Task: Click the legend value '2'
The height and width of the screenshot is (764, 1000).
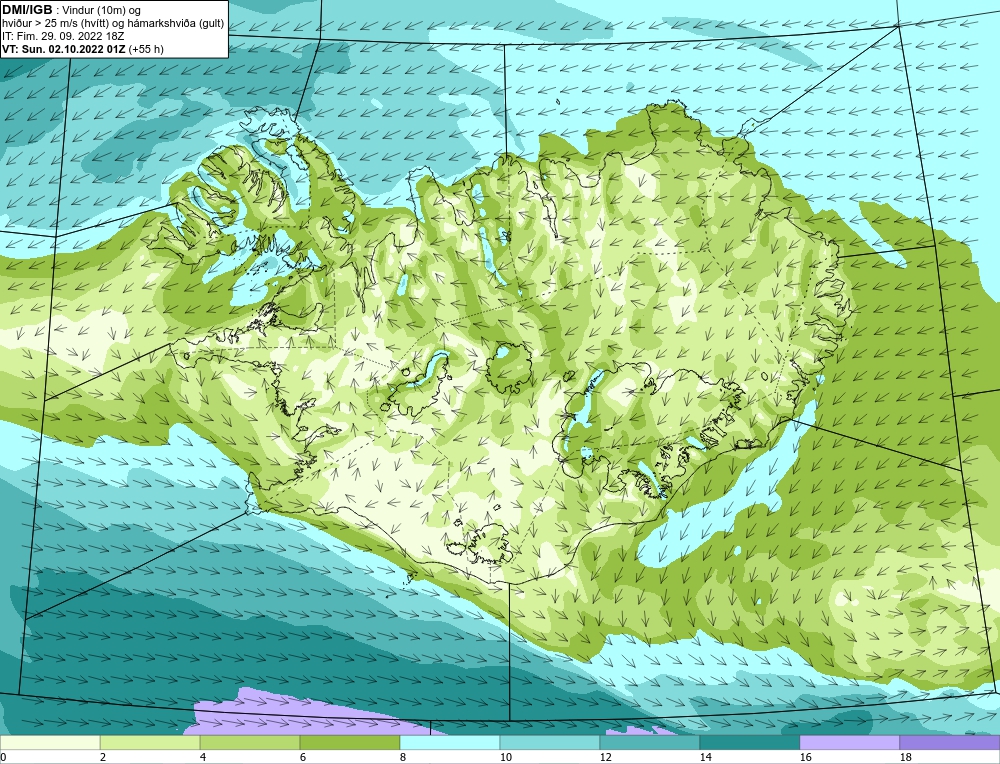Action: 103,757
